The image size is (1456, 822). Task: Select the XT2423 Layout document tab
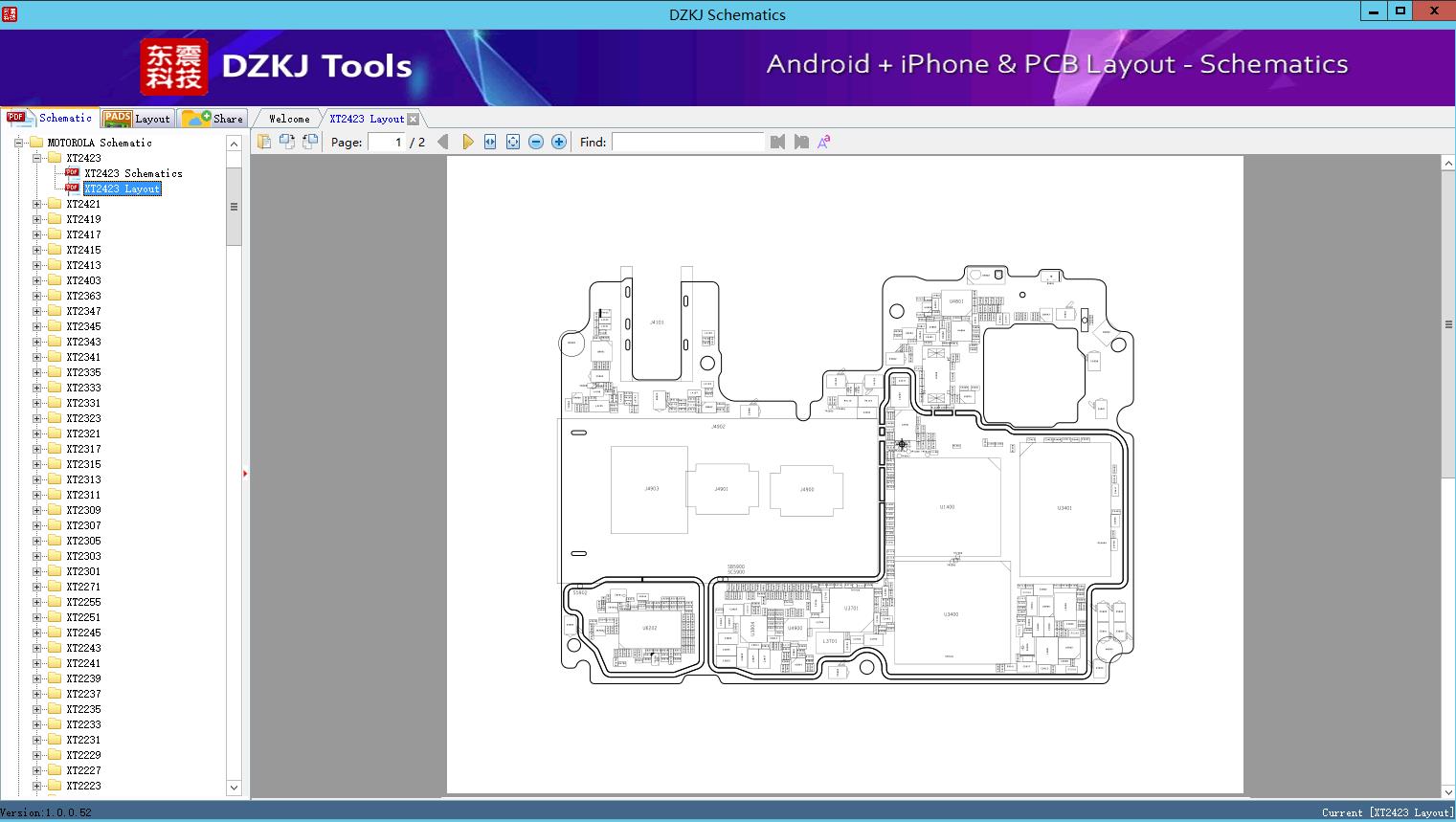(x=367, y=119)
